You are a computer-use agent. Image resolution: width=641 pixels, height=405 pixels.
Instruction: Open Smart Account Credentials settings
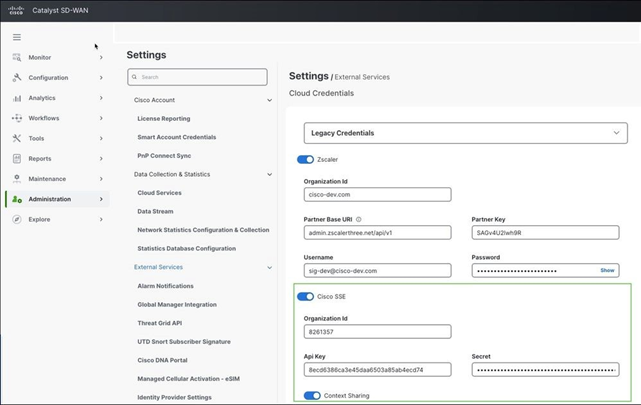click(x=177, y=137)
